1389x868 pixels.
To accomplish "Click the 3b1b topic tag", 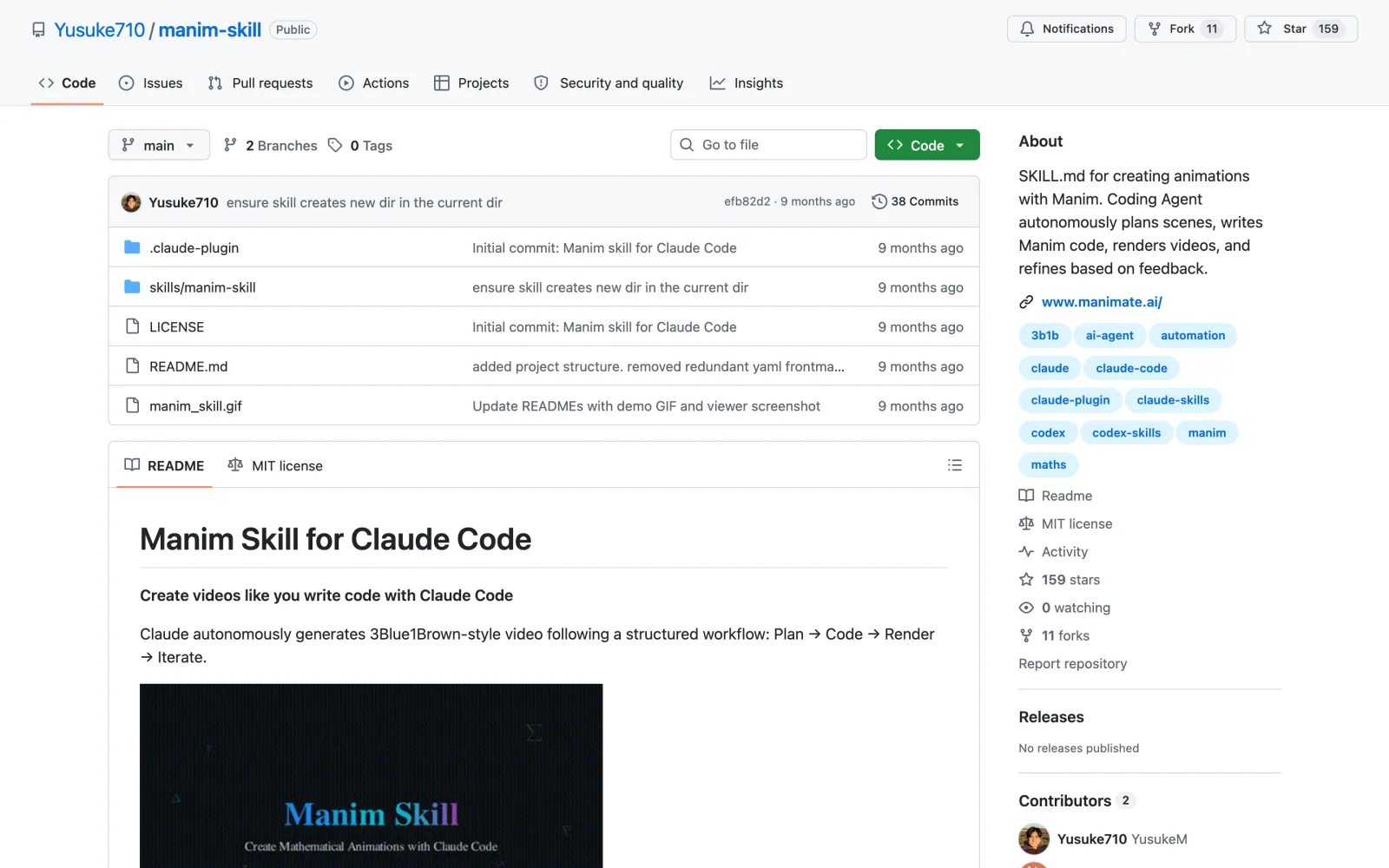I will click(x=1044, y=336).
